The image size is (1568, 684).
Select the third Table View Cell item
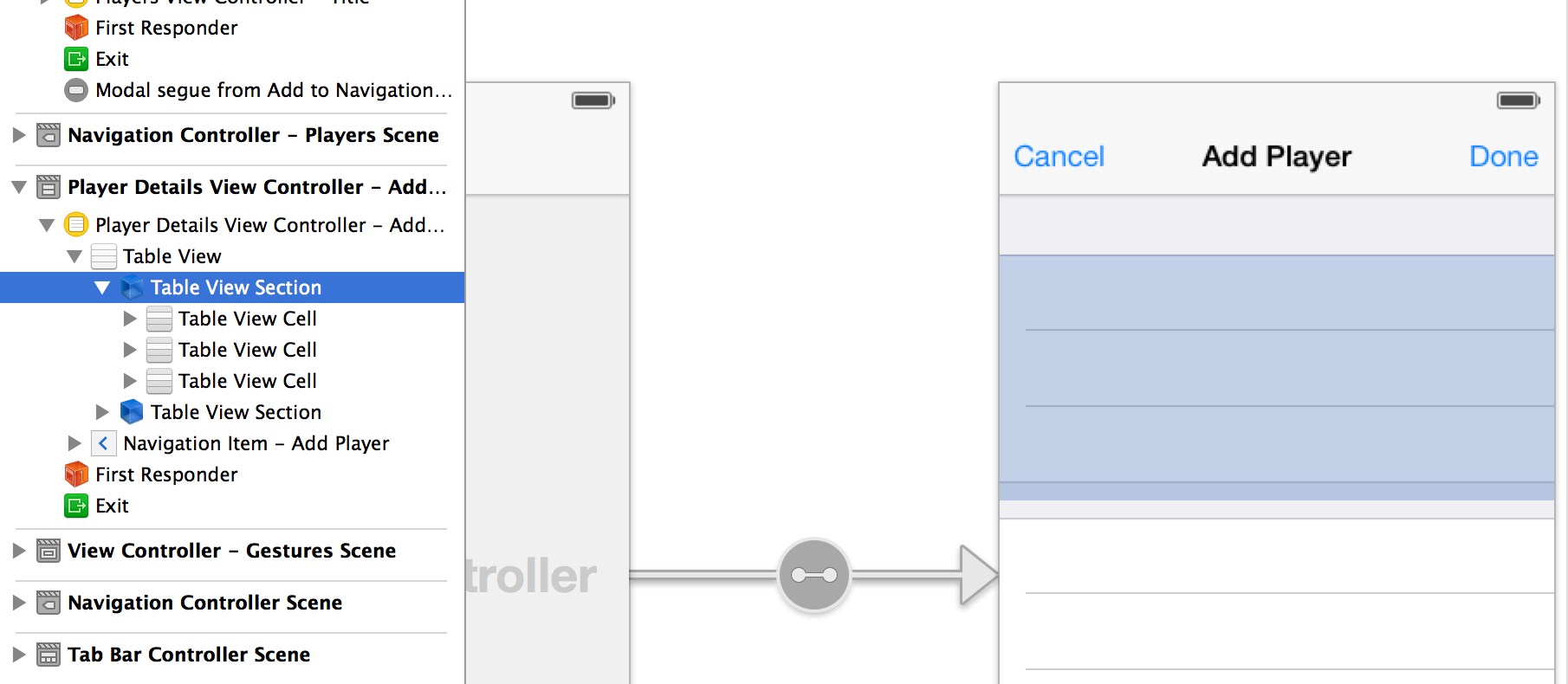click(248, 381)
